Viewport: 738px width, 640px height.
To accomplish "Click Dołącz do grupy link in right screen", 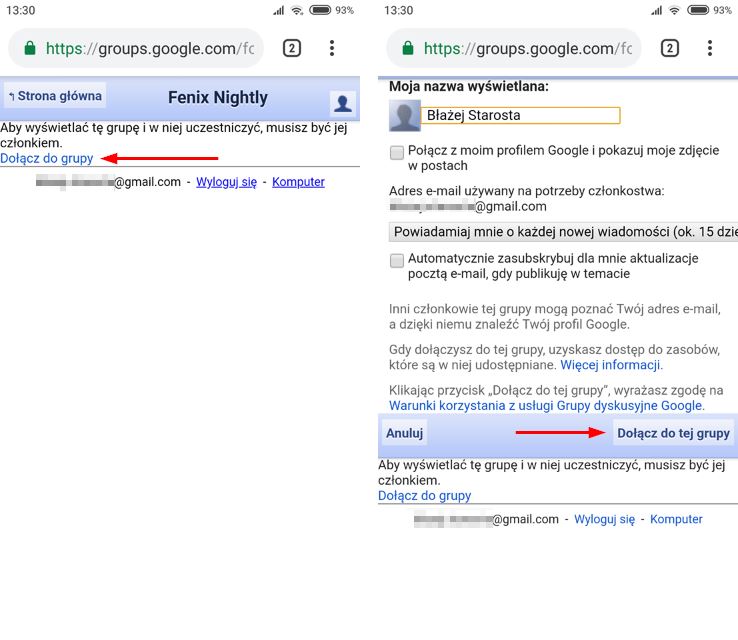I will click(x=425, y=496).
